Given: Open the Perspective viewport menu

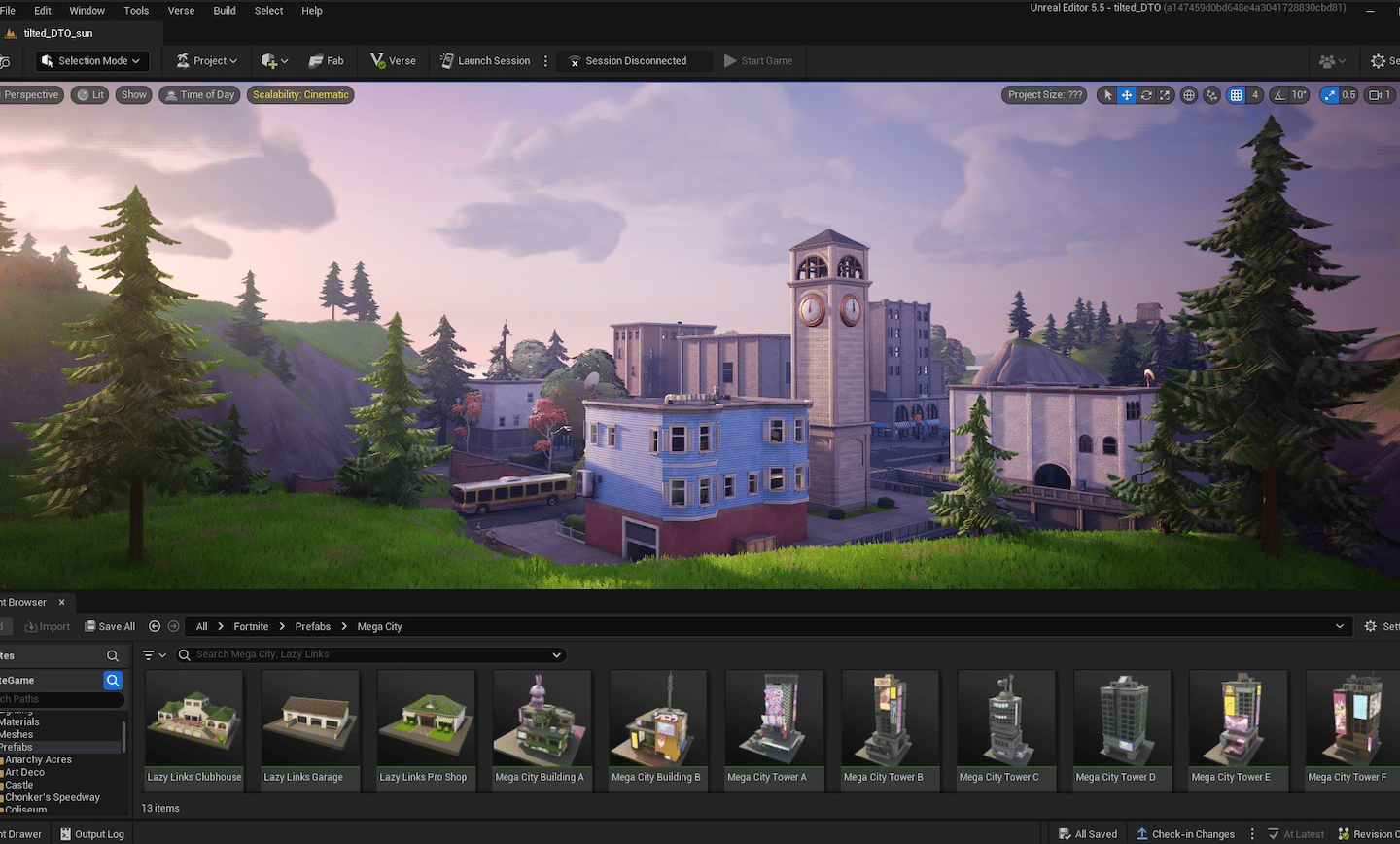Looking at the screenshot, I should coord(31,95).
